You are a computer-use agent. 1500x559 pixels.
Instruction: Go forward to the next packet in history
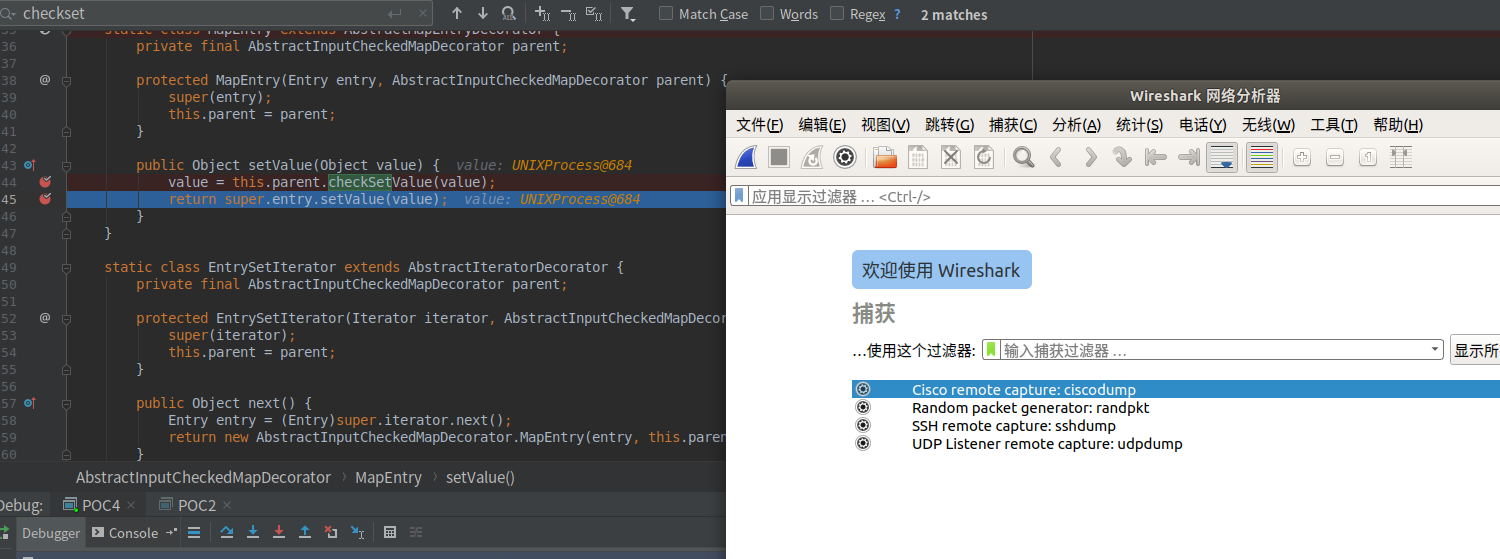point(1090,157)
